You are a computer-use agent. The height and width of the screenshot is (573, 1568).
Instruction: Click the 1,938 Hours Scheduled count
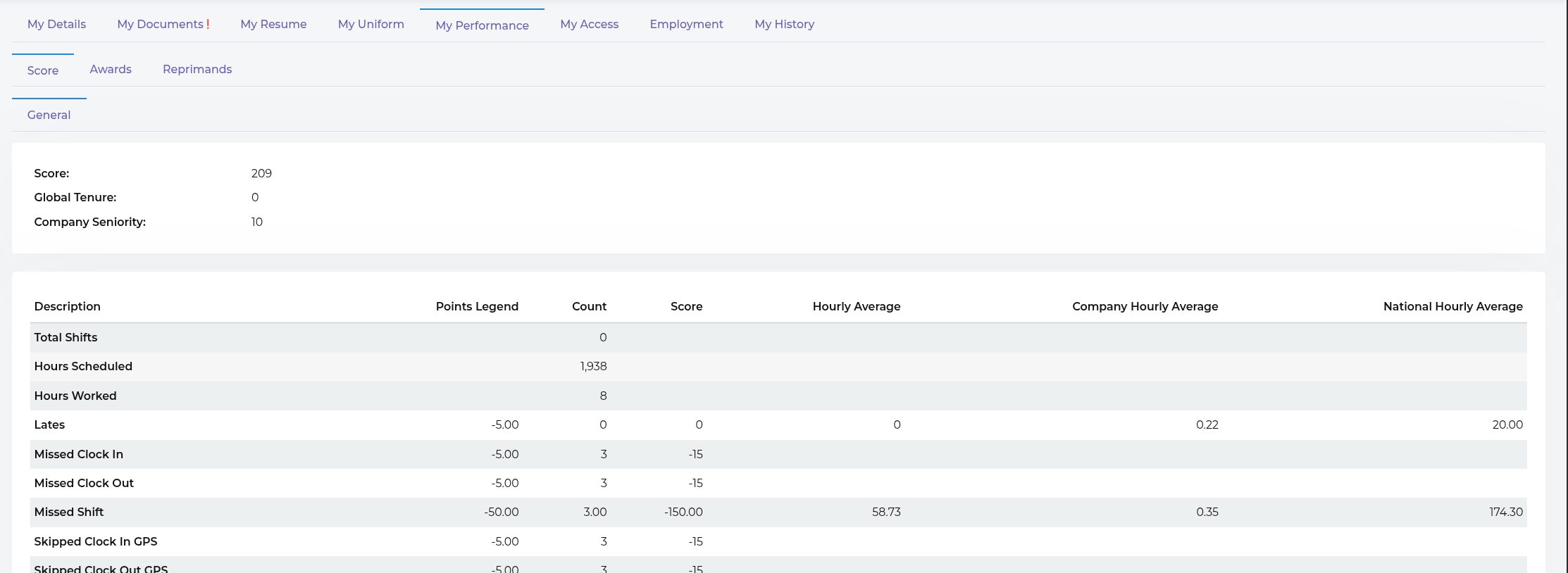[593, 366]
